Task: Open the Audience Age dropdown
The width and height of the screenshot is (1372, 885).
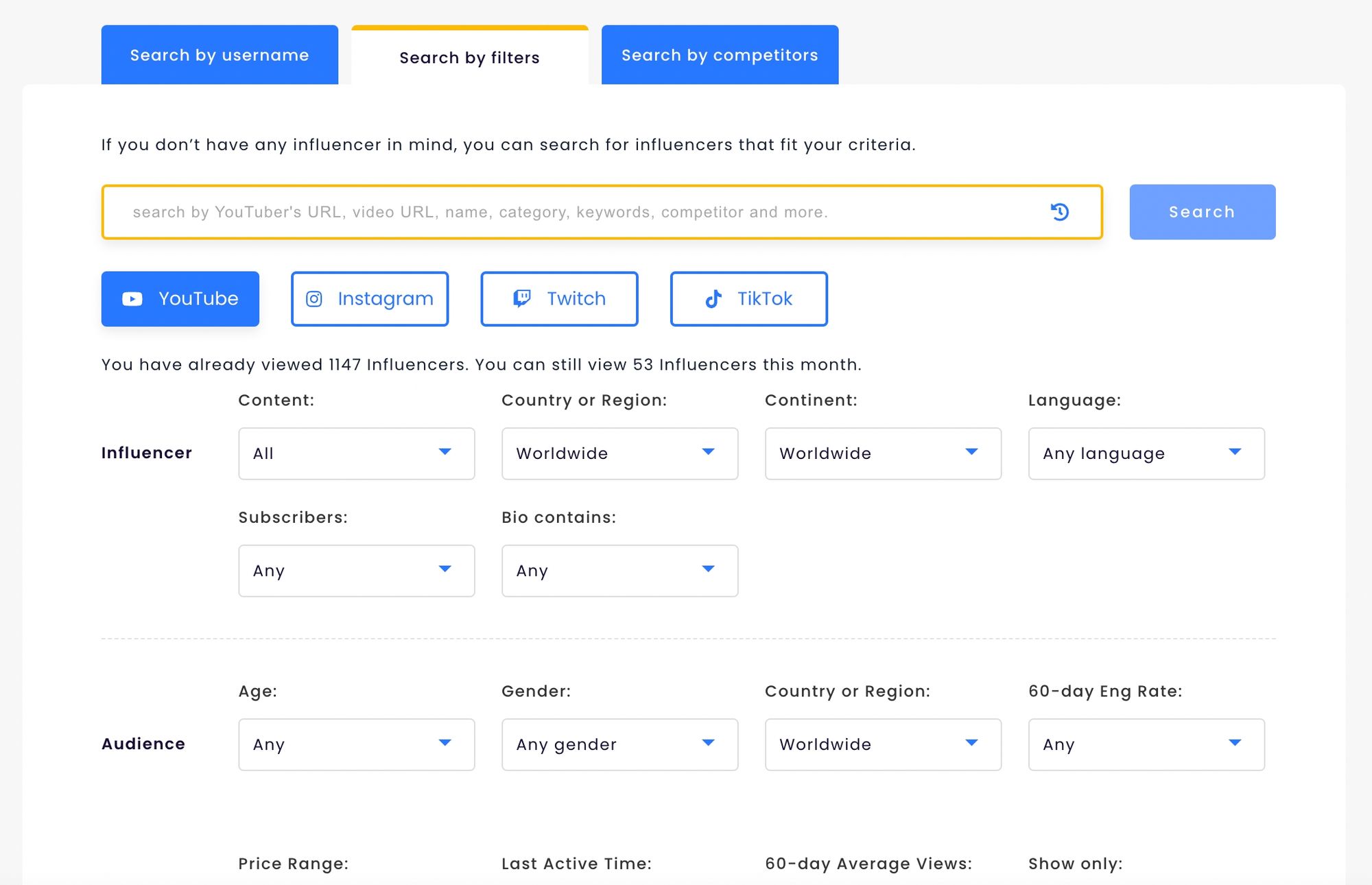Action: [357, 744]
